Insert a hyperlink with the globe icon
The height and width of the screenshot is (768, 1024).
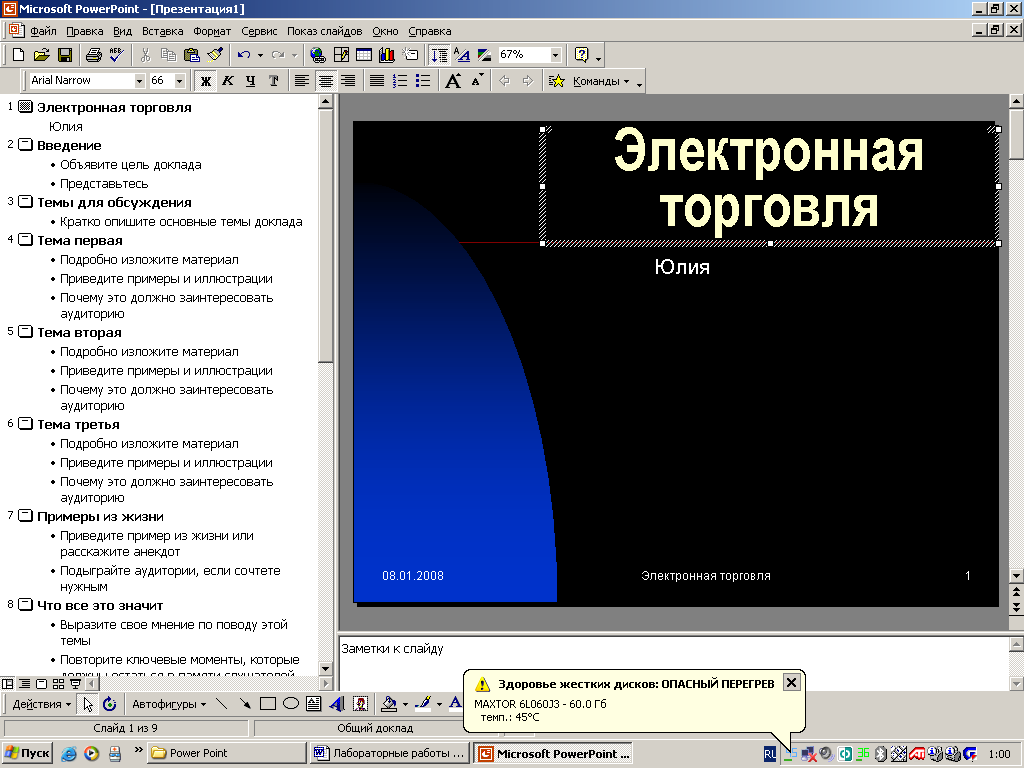317,55
